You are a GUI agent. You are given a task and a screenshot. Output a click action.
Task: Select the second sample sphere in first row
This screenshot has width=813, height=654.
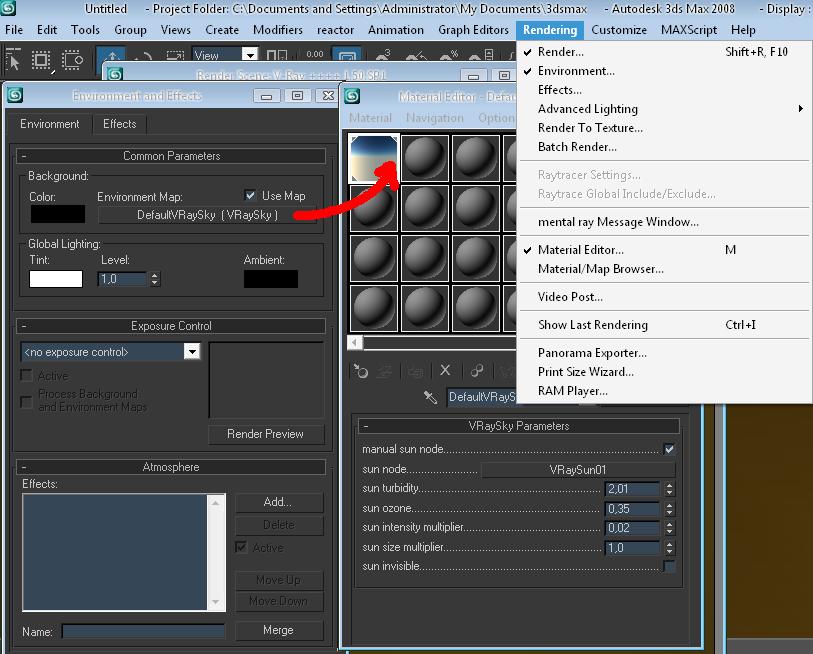(424, 158)
